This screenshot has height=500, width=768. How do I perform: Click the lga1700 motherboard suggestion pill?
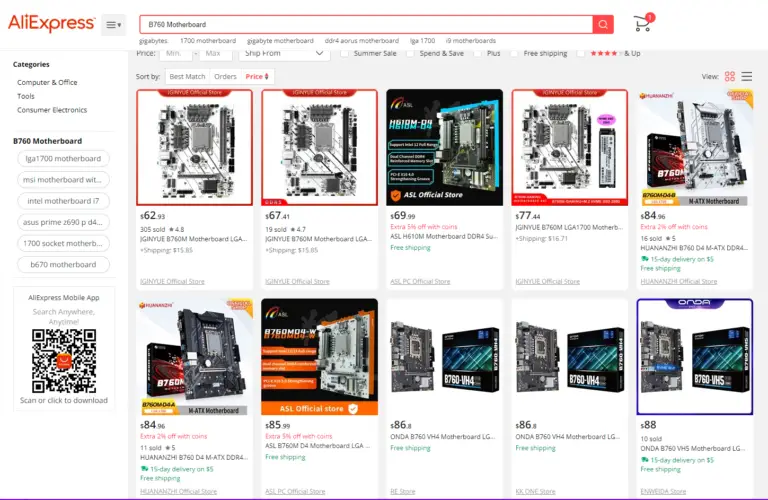pos(63,159)
